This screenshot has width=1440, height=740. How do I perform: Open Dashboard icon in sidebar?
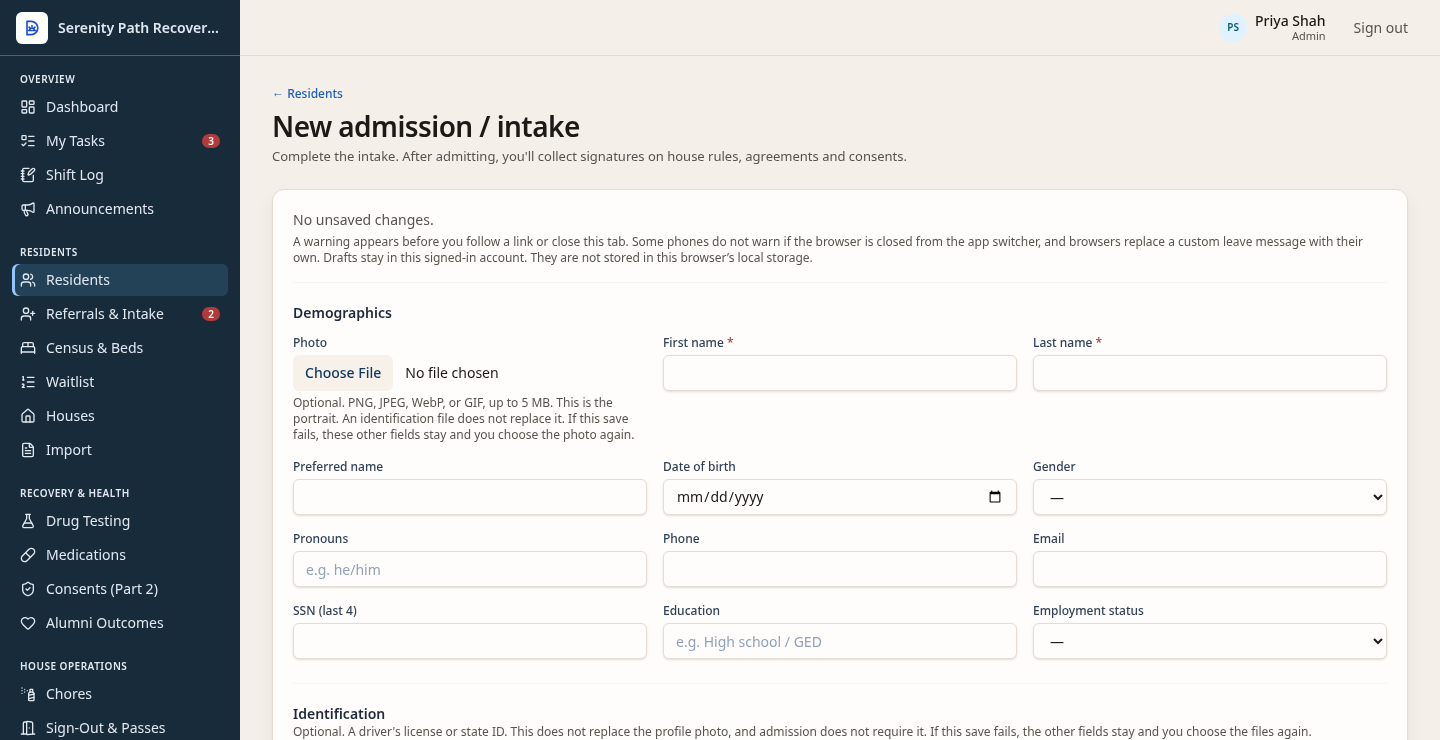tap(28, 107)
